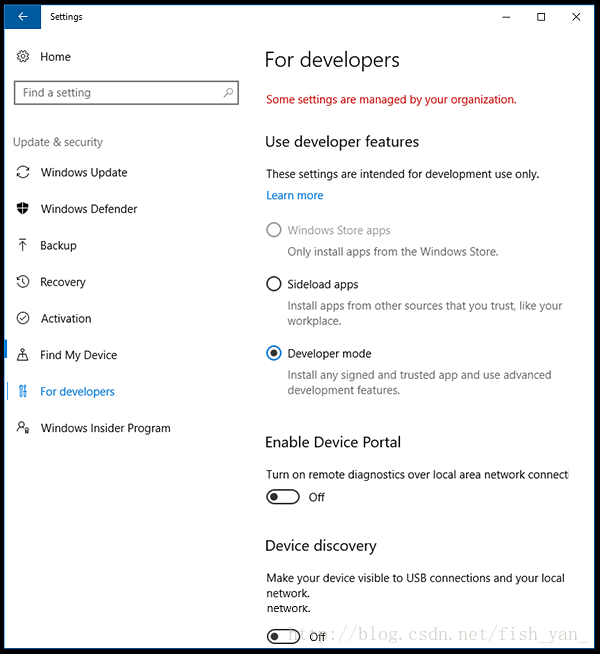The width and height of the screenshot is (600, 654).
Task: Click the Windows Update sync icon
Action: [23, 172]
